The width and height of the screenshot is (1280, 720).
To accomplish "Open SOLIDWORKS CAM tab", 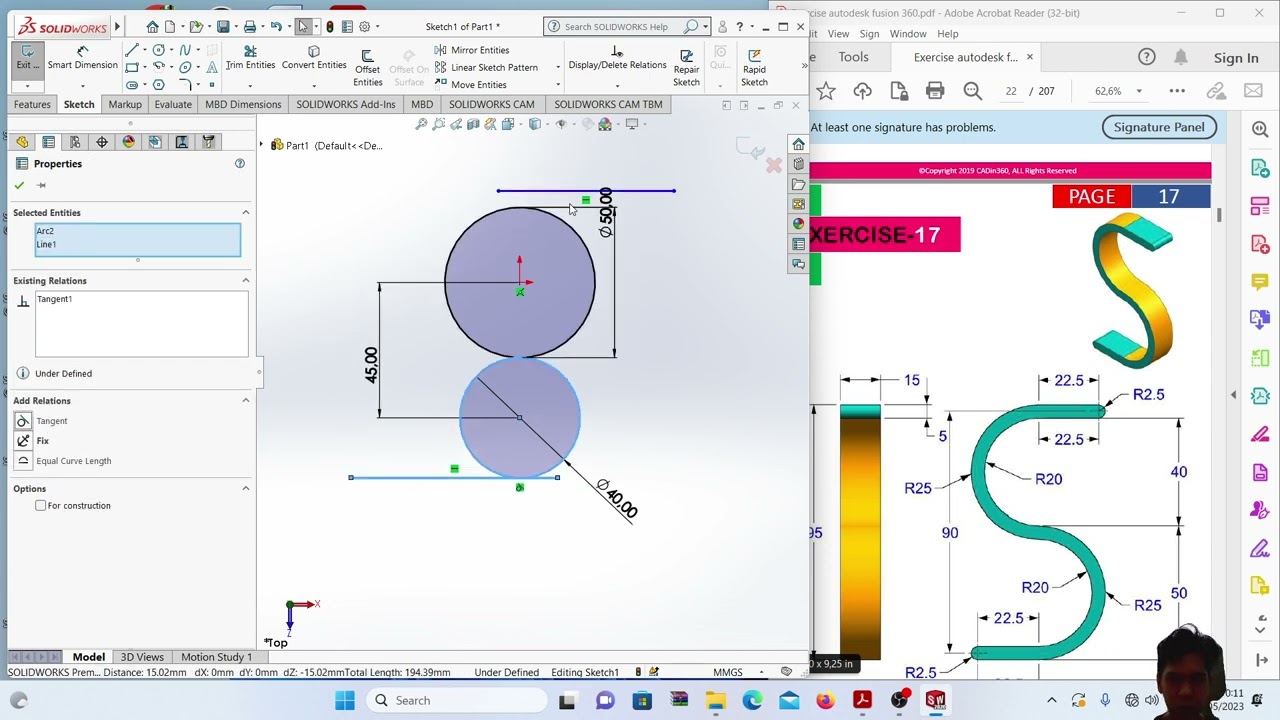I will point(491,104).
